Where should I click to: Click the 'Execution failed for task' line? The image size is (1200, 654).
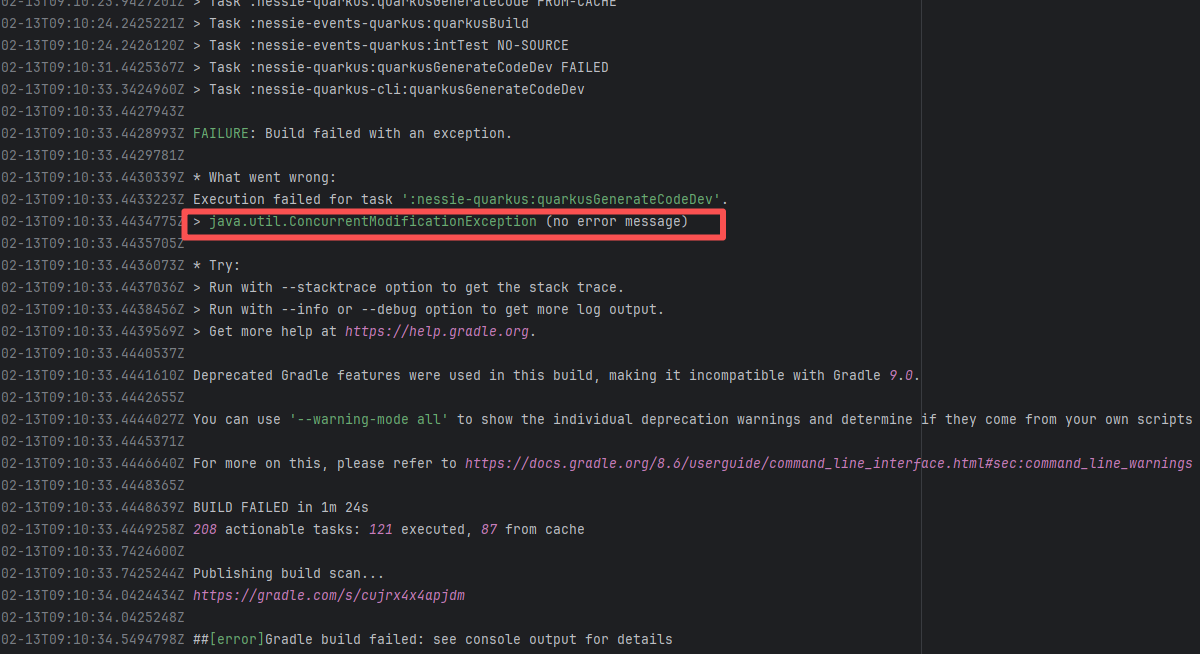[460, 199]
